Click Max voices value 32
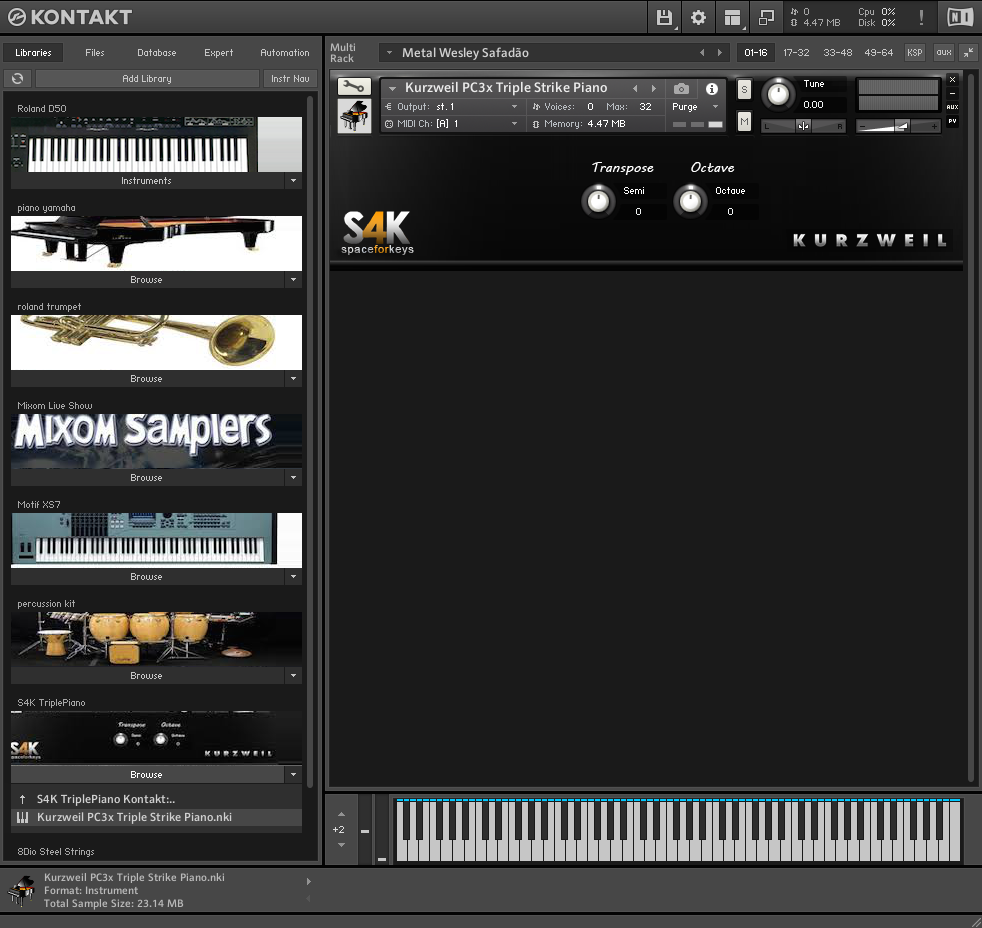 point(645,106)
